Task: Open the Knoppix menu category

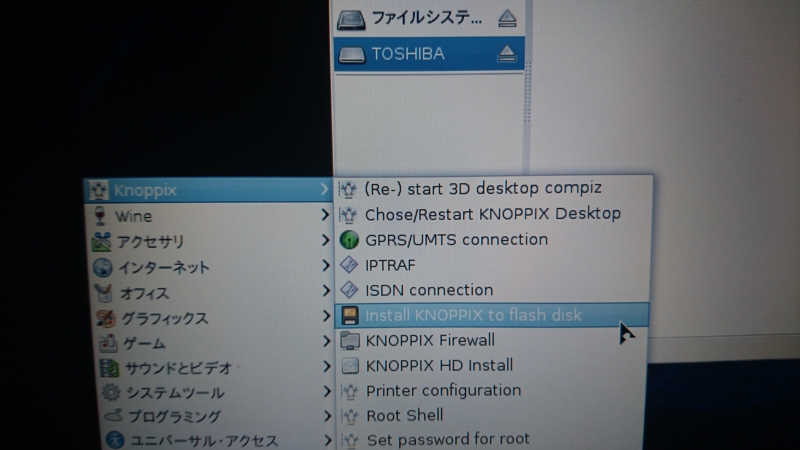Action: [208, 190]
